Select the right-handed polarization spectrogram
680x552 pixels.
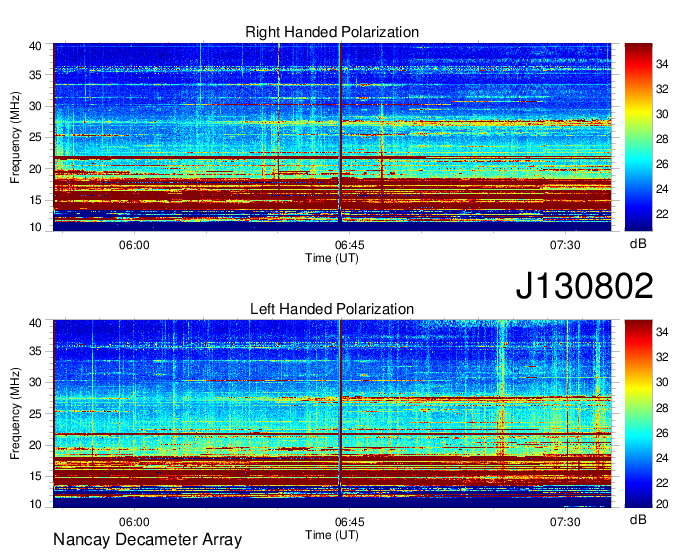click(x=332, y=137)
